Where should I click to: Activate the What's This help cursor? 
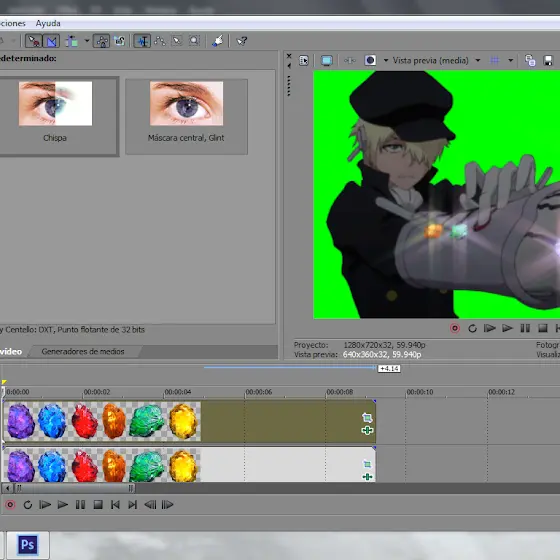pyautogui.click(x=242, y=41)
